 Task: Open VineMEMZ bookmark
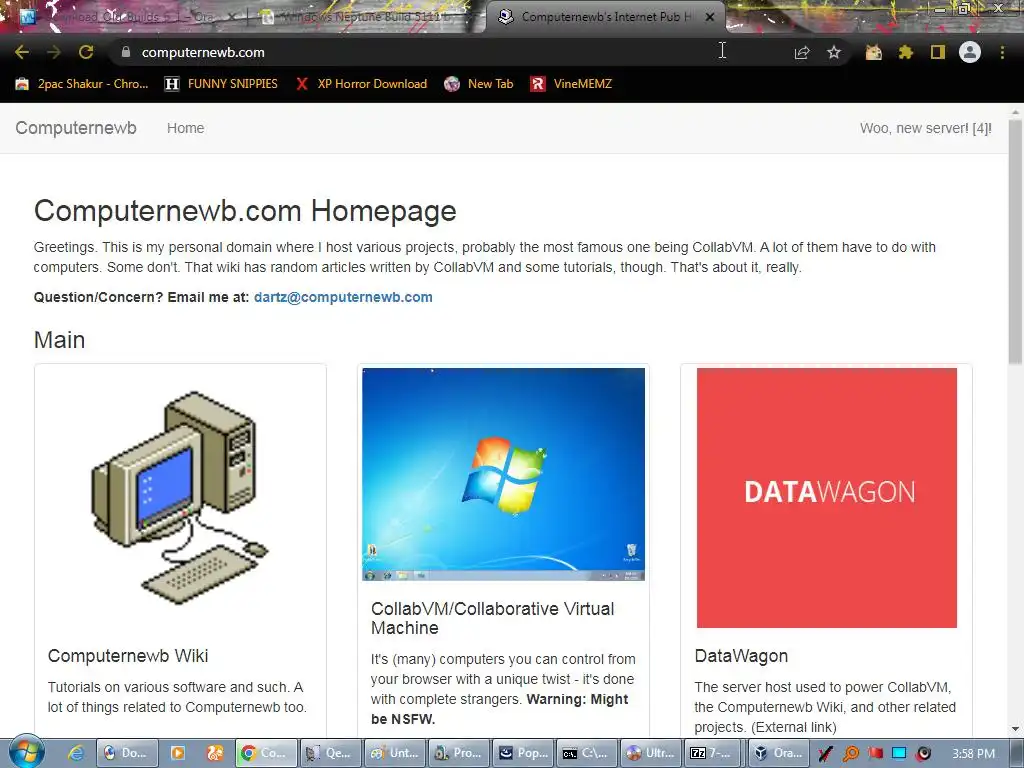571,84
